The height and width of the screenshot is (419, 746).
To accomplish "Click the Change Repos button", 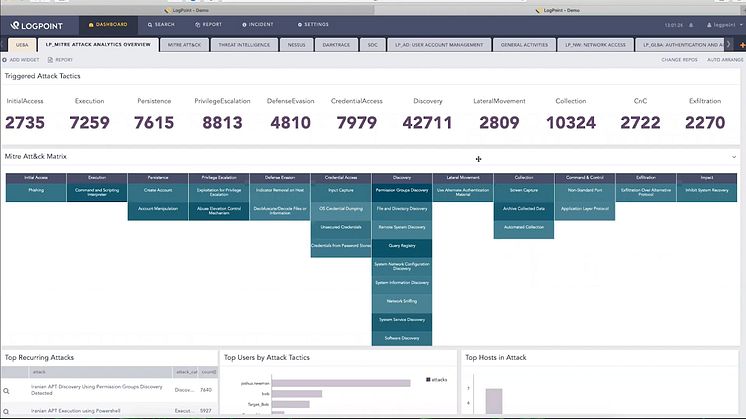I will click(677, 60).
